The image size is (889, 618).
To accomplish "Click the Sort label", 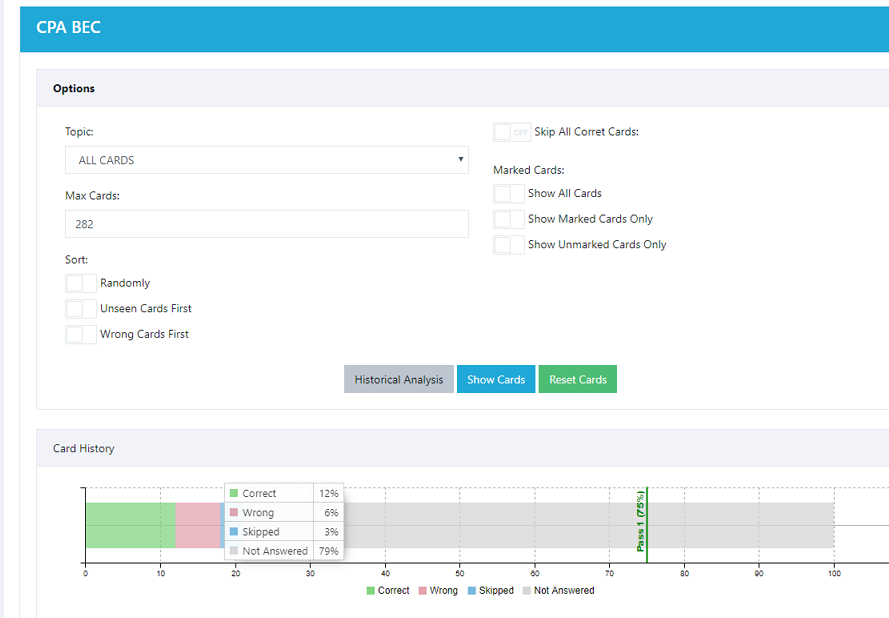I will click(x=77, y=260).
